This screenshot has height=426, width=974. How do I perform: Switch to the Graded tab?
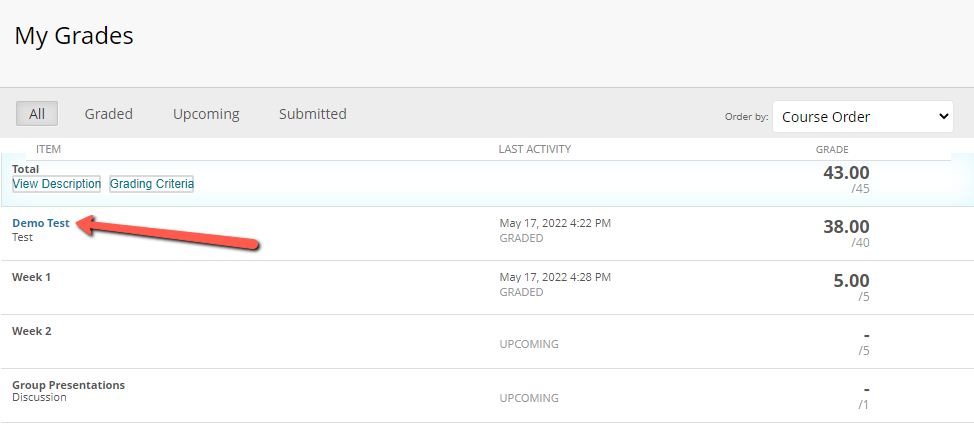pos(109,114)
